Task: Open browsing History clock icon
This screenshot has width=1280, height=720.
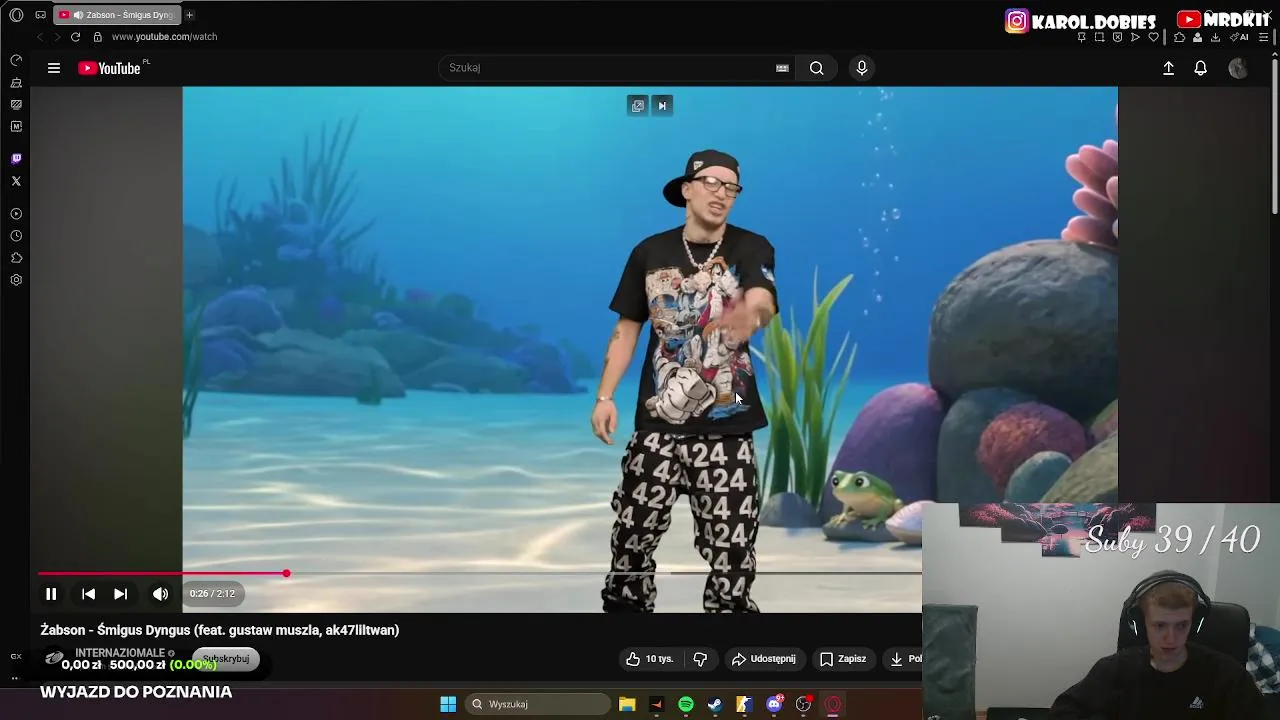Action: click(16, 236)
